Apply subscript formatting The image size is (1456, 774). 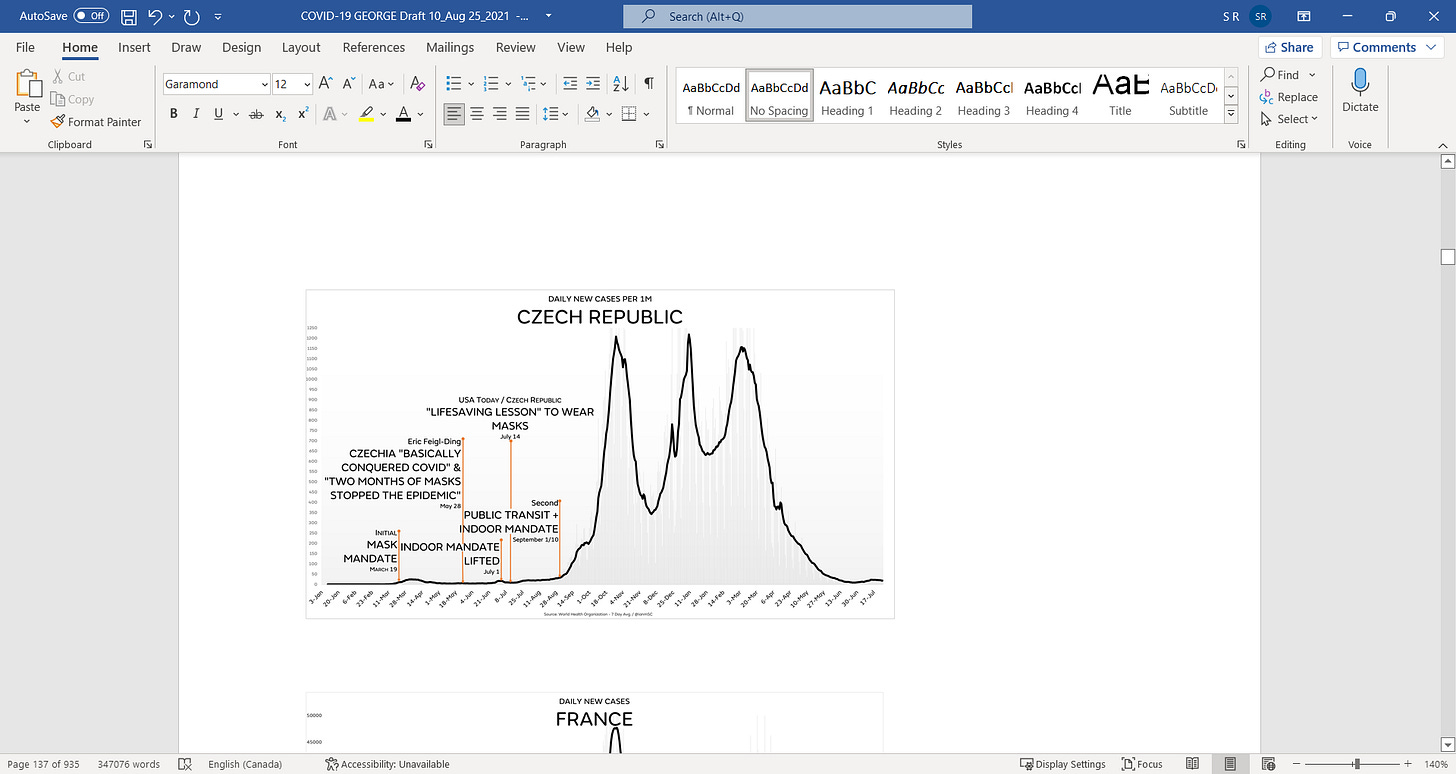(x=281, y=114)
